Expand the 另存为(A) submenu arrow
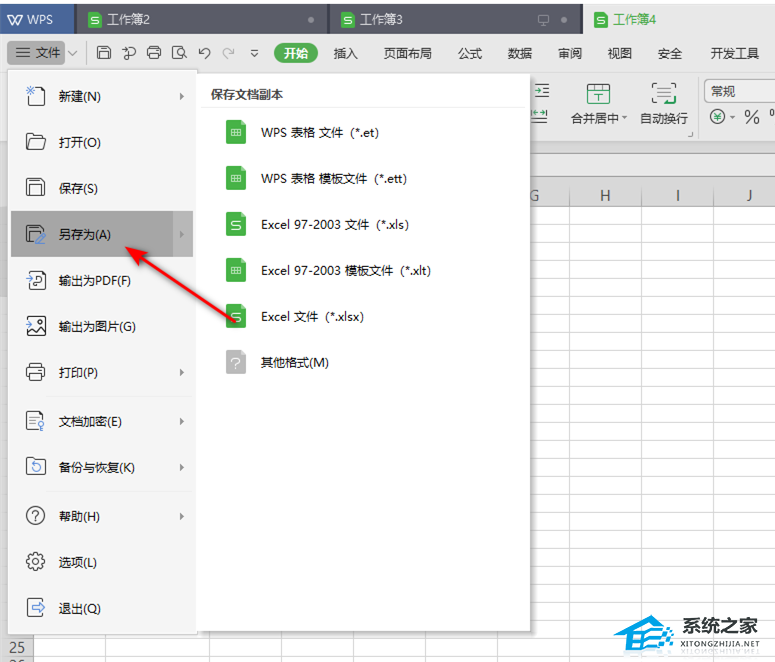775x662 pixels. [182, 234]
